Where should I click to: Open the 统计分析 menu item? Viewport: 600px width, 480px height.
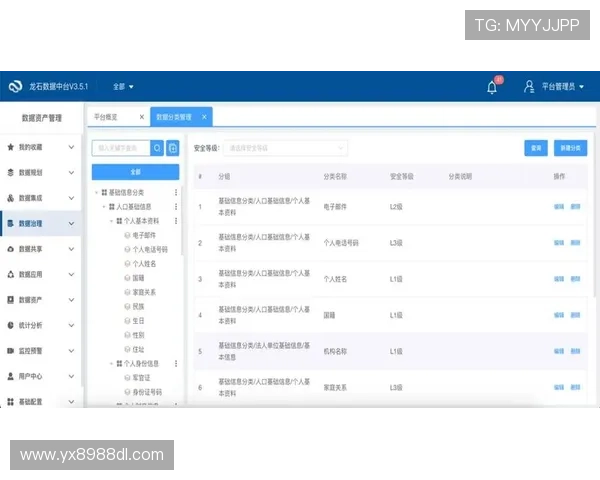coord(40,325)
